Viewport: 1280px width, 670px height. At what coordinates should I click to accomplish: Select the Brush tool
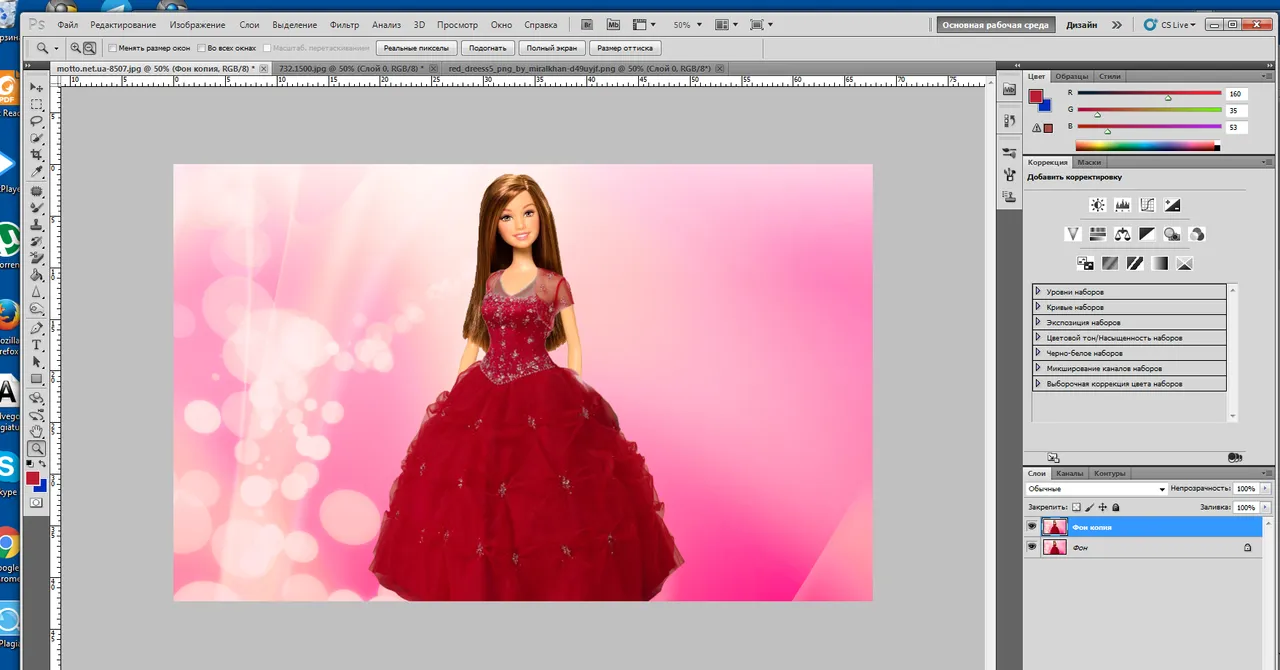37,207
